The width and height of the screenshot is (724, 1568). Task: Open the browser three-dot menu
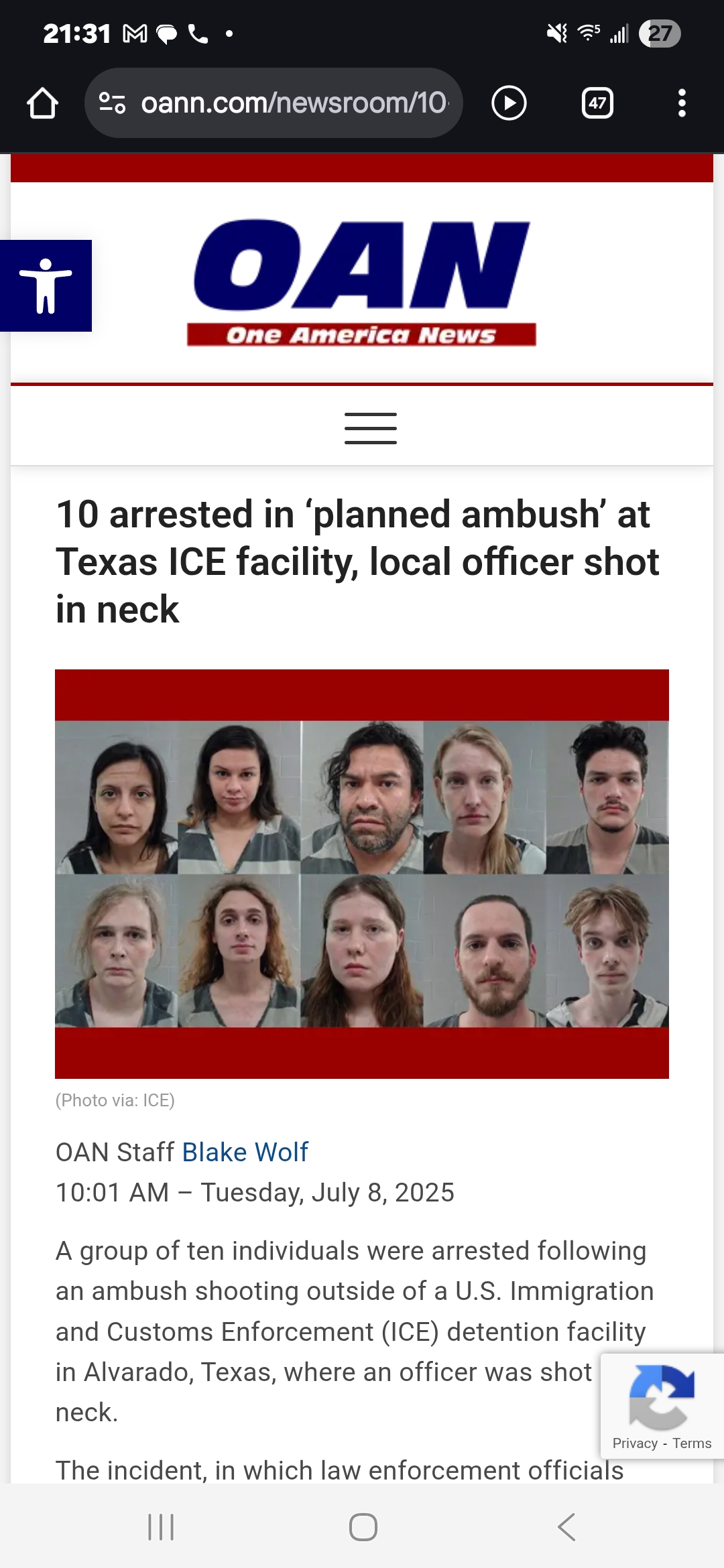(x=682, y=103)
